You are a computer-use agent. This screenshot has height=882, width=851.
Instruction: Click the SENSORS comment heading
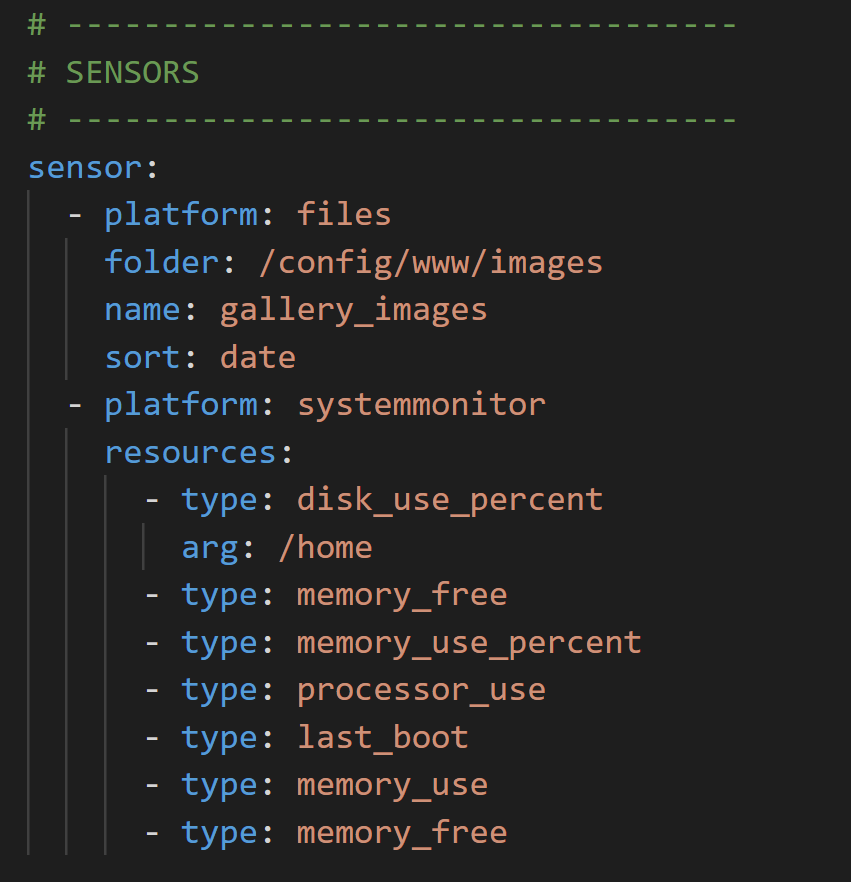click(x=132, y=72)
